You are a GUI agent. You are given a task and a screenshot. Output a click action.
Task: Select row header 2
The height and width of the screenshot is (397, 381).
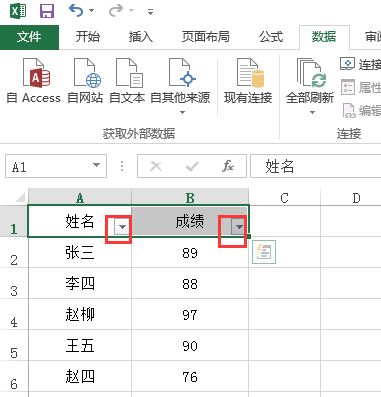point(14,252)
